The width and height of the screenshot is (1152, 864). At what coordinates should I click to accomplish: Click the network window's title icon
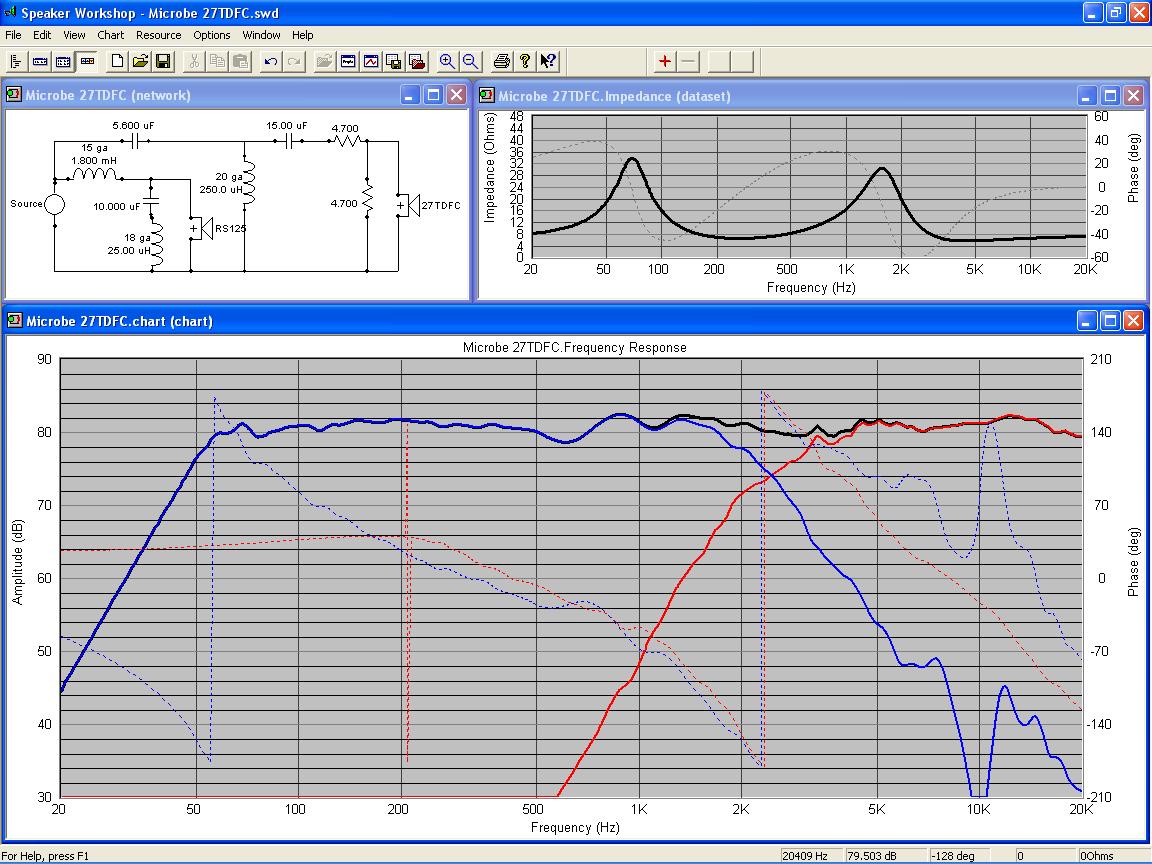[x=14, y=95]
